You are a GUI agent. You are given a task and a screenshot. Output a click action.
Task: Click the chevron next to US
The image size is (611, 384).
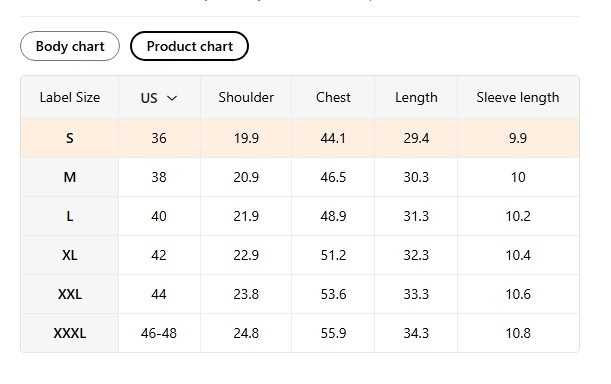click(x=172, y=98)
